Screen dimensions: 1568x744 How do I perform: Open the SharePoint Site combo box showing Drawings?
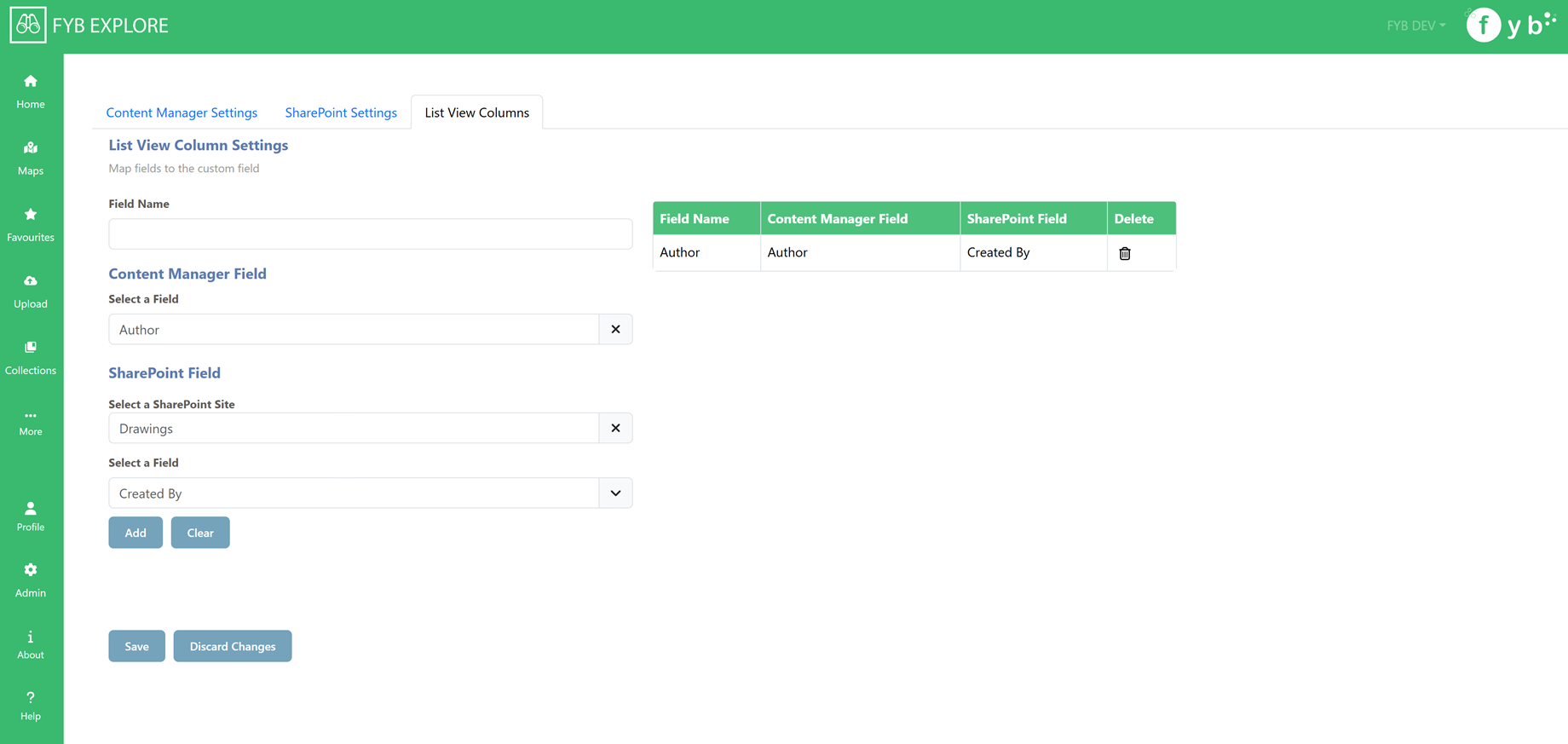[x=354, y=428]
